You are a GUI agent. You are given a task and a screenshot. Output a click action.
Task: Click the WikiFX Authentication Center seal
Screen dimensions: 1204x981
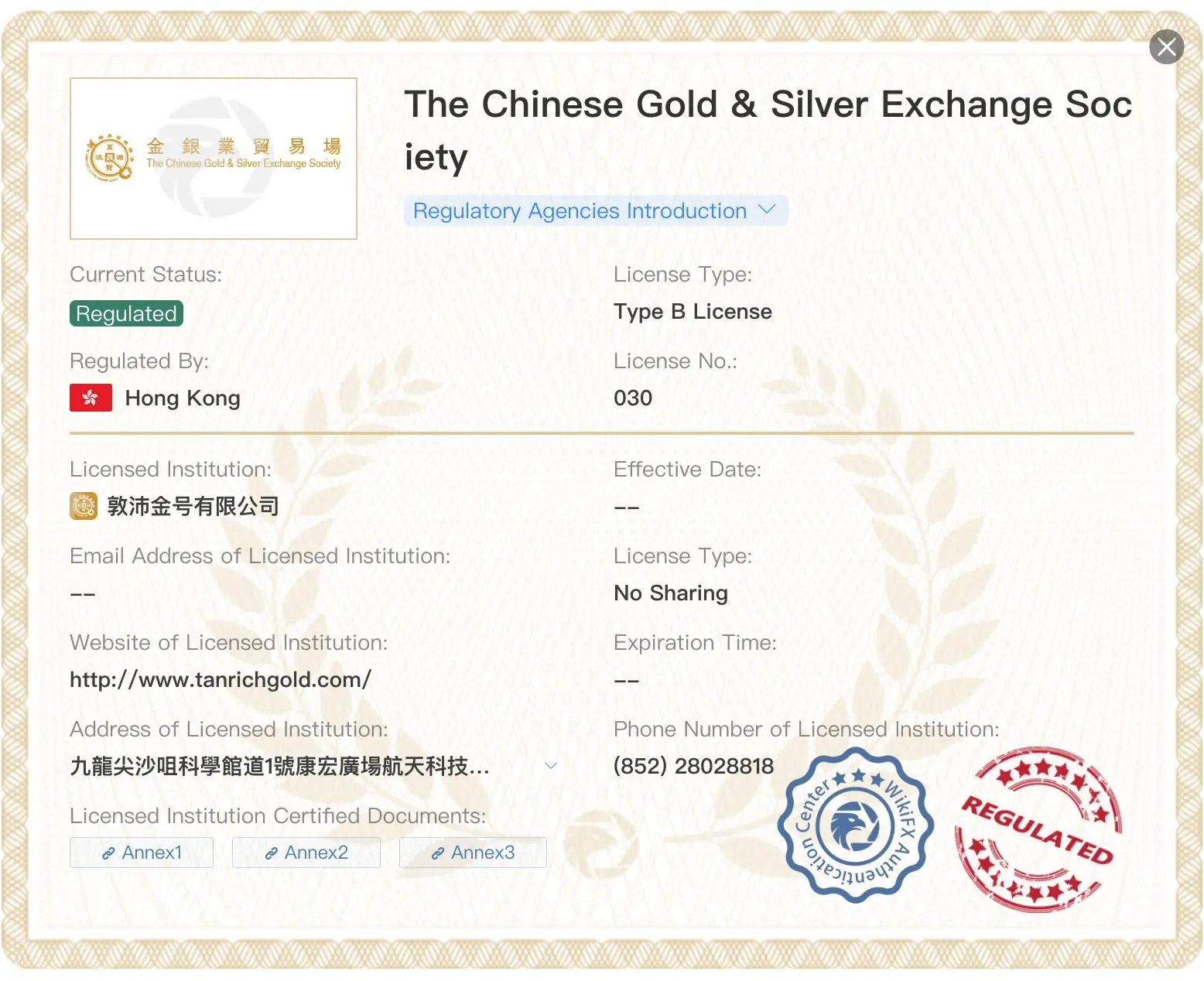pos(856,825)
